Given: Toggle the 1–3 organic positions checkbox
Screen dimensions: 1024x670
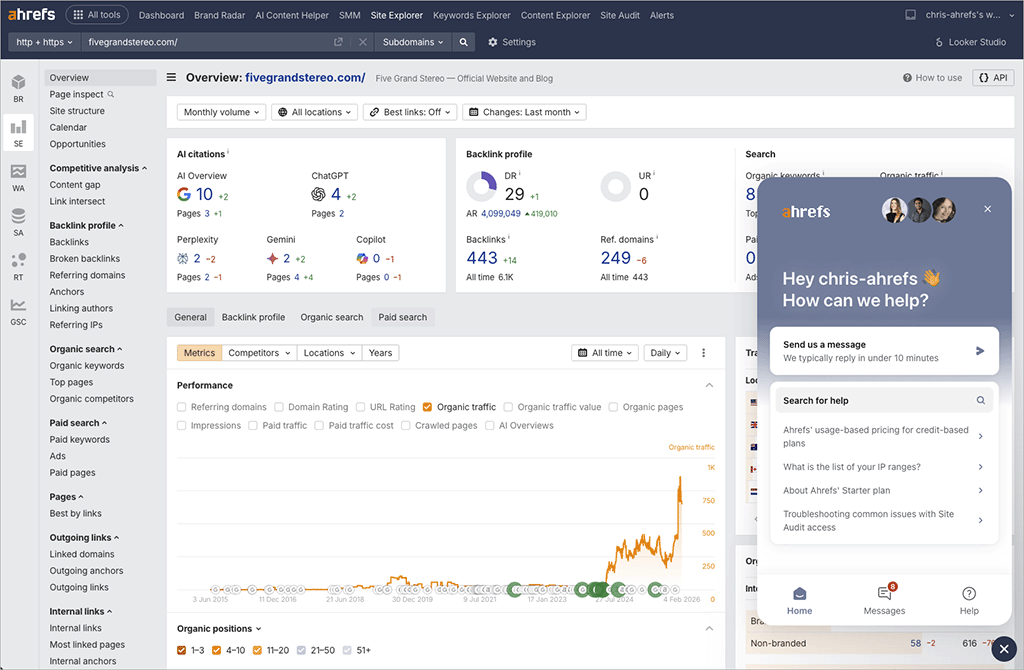Looking at the screenshot, I should [182, 650].
